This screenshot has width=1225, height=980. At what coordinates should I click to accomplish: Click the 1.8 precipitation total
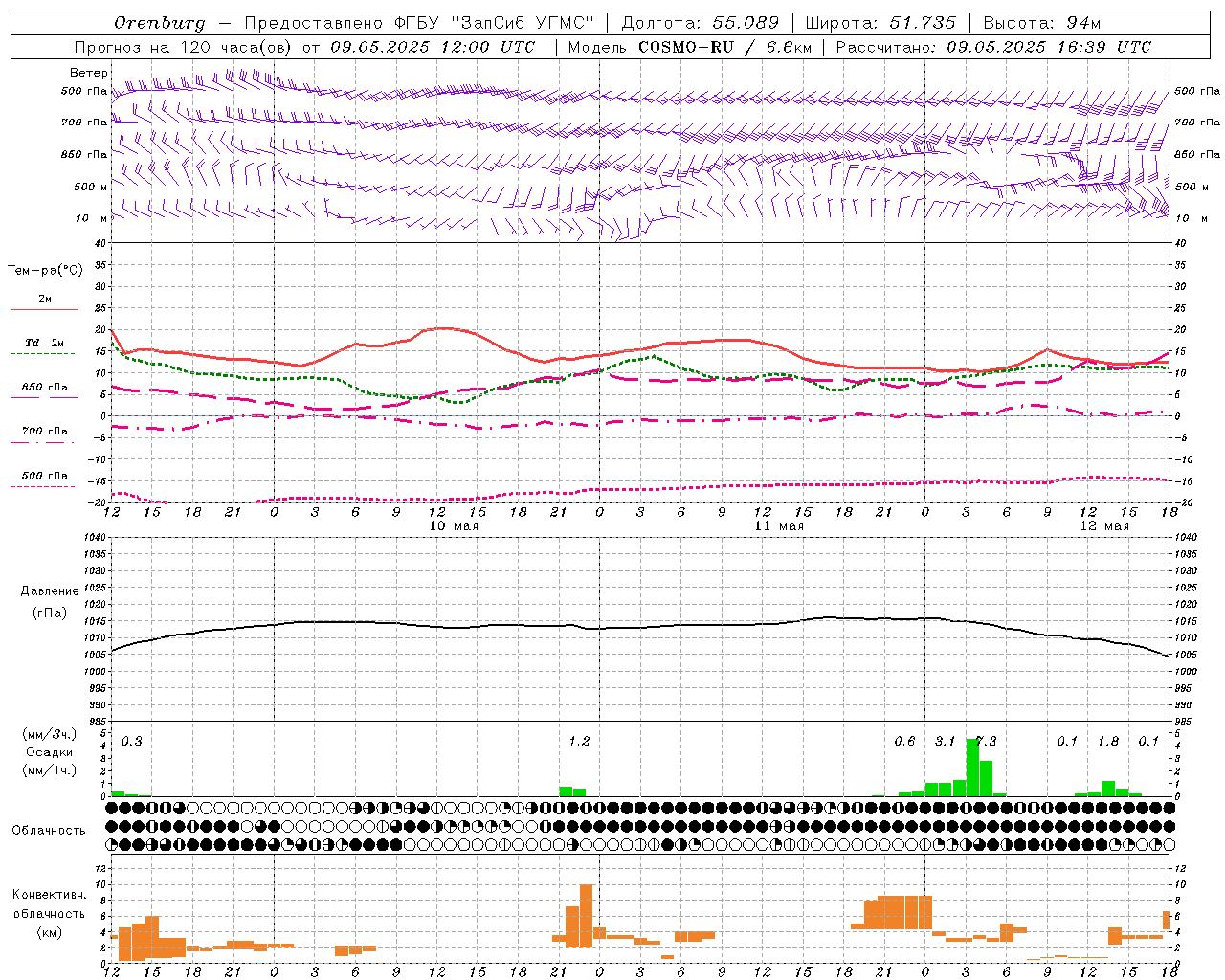(x=1108, y=741)
